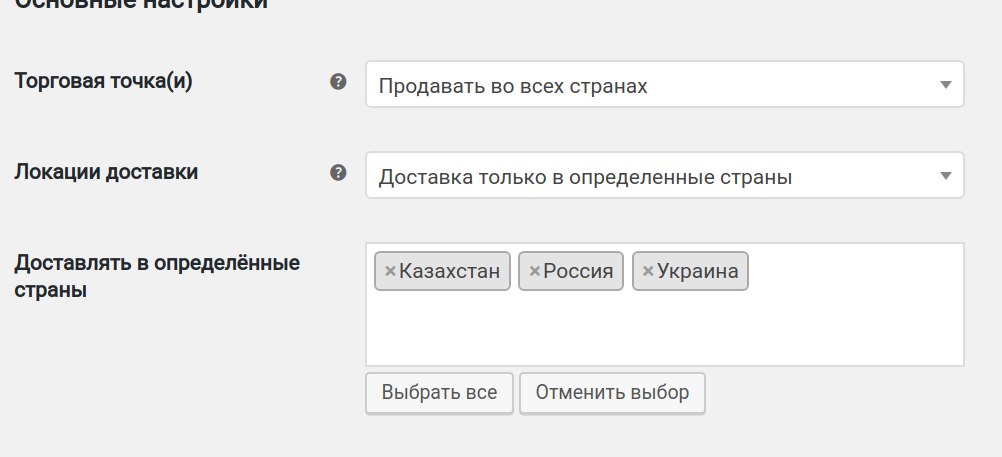This screenshot has height=457, width=1002.
Task: Click the gap between Россия and Украина tags
Action: point(629,271)
